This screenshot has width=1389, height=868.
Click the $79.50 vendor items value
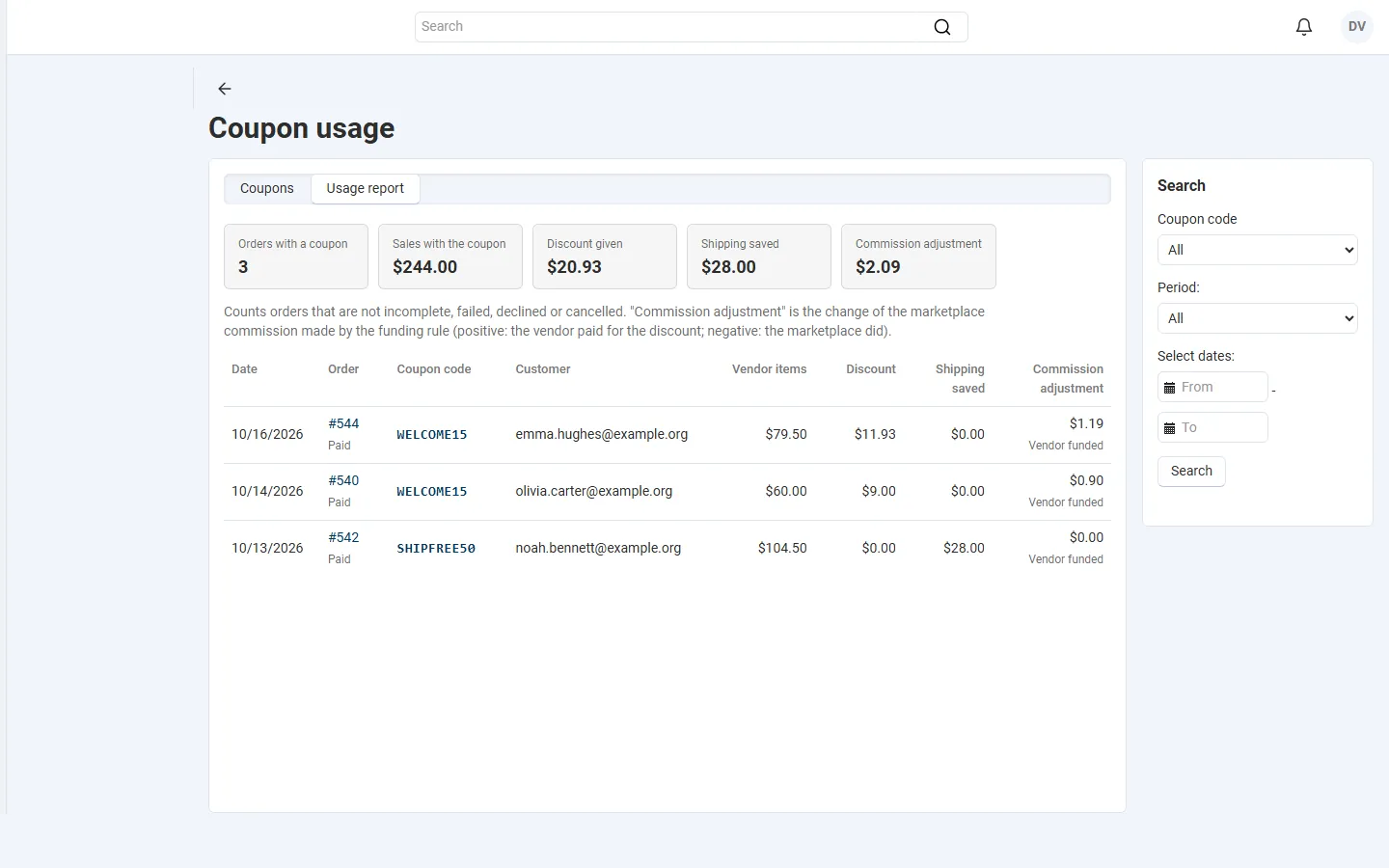[x=786, y=434]
